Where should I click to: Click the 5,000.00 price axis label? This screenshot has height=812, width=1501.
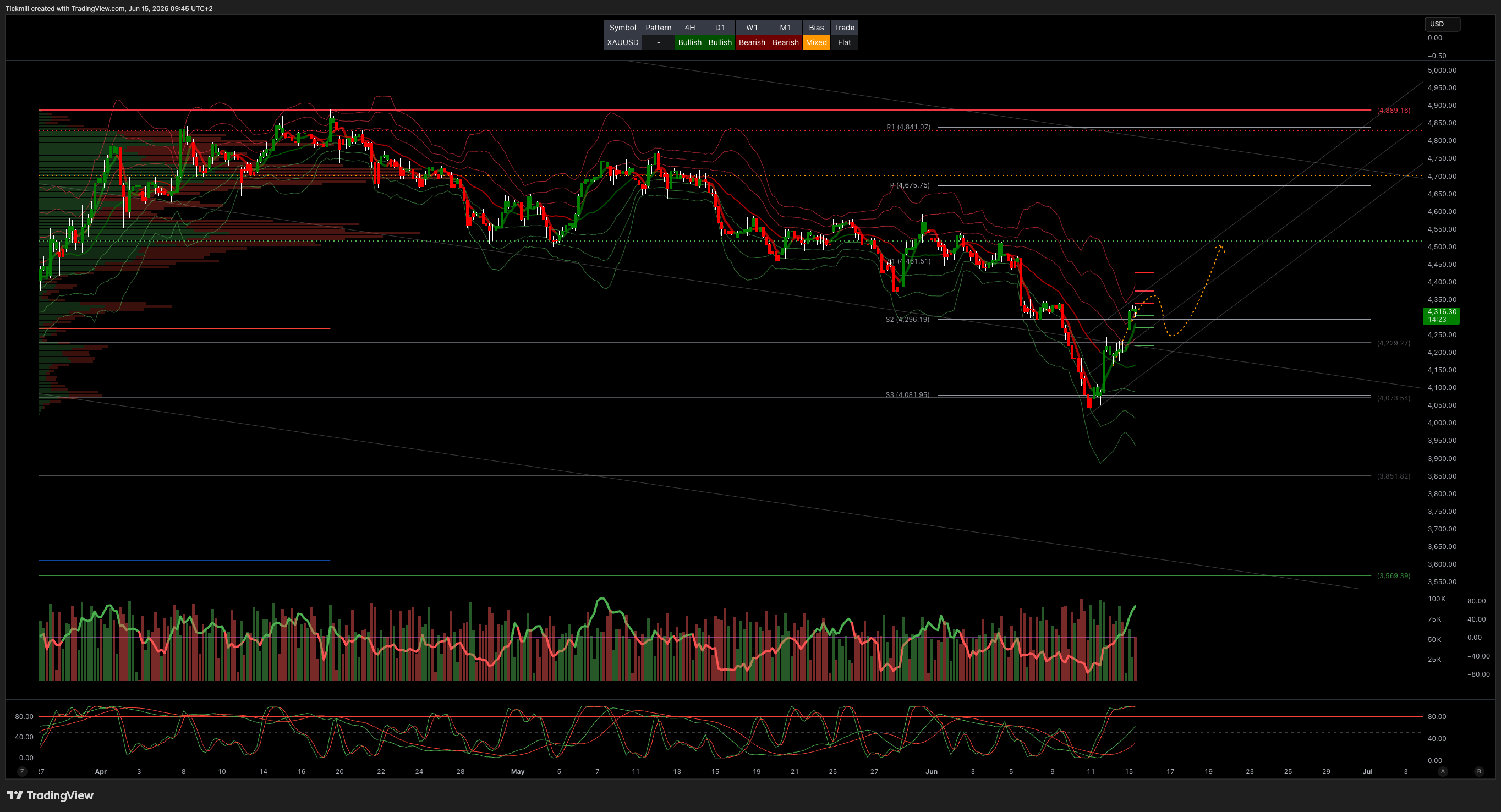point(1442,70)
